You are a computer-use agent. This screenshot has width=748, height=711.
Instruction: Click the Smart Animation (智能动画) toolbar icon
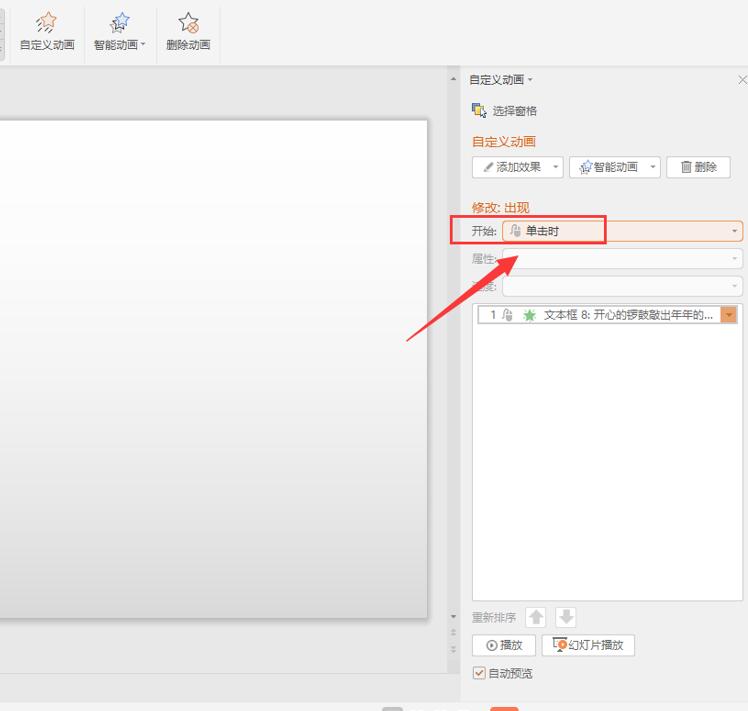[119, 22]
